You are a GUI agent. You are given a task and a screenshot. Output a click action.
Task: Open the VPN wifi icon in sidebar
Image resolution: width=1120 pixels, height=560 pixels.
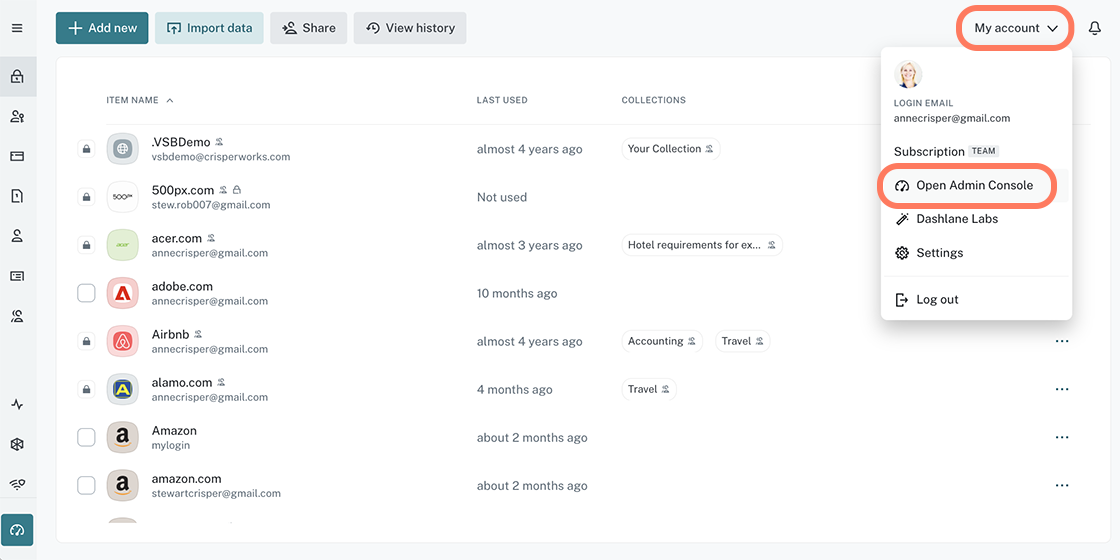point(17,484)
